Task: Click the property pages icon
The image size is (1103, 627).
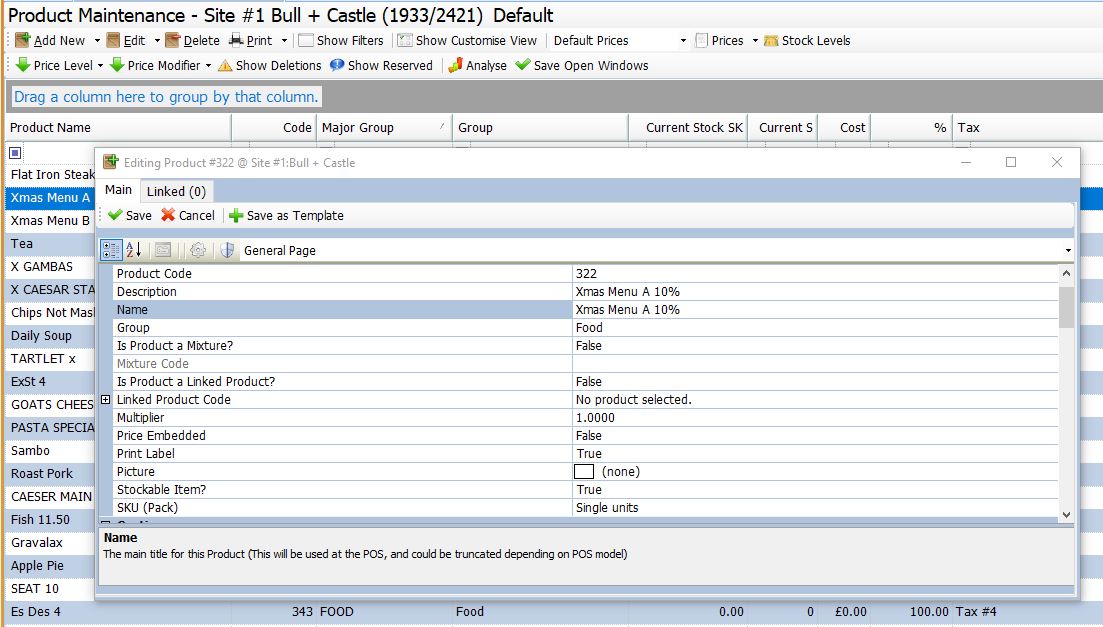Action: tap(163, 250)
